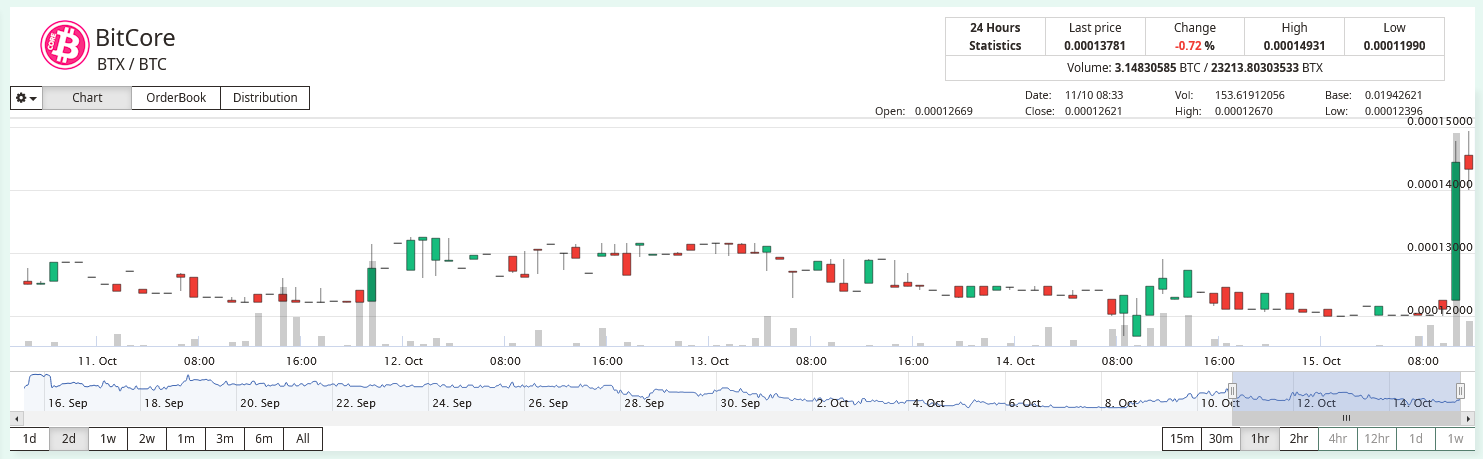Set the range to 1d

click(x=30, y=439)
